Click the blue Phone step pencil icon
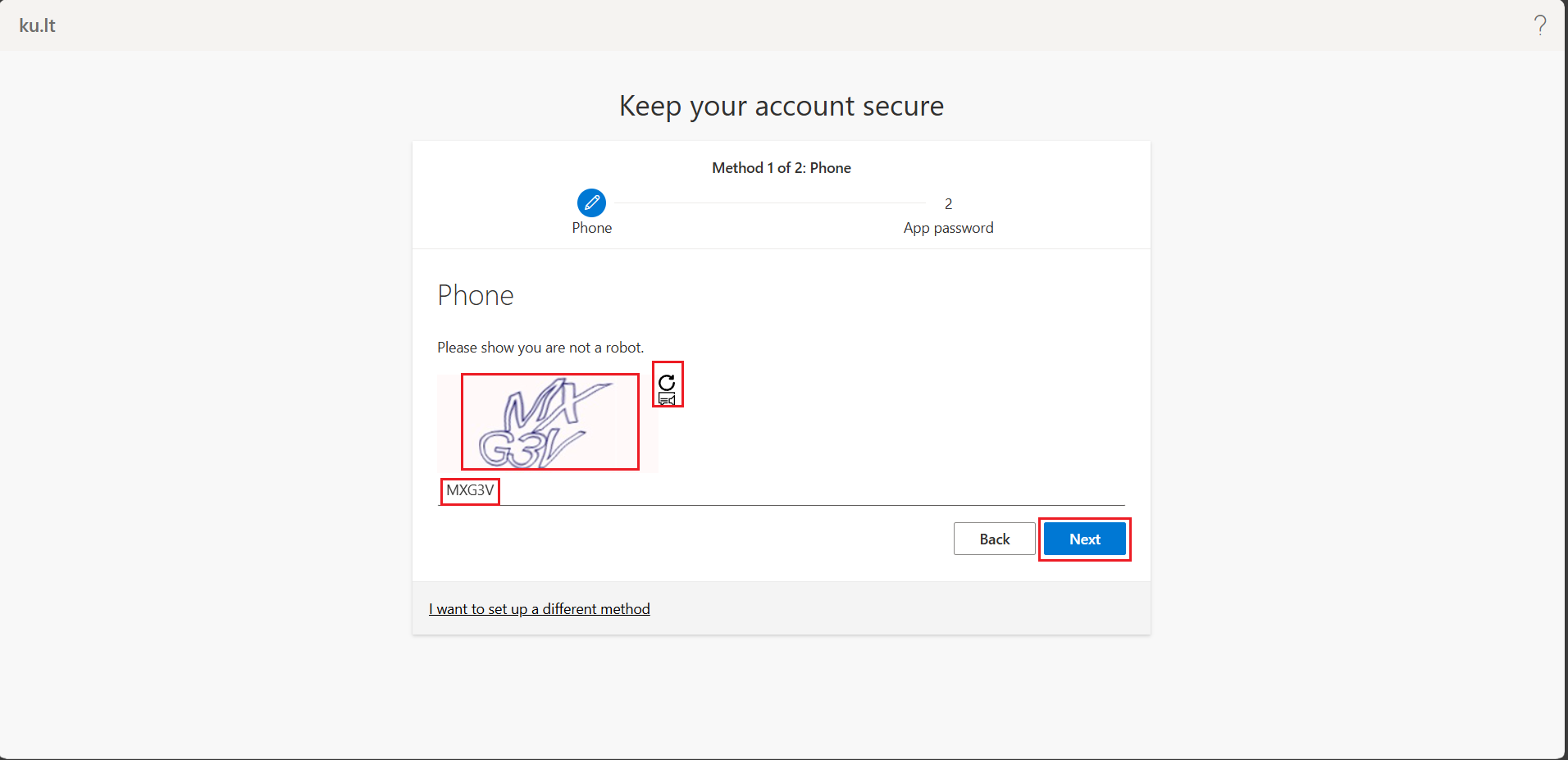1568x760 pixels. point(591,203)
